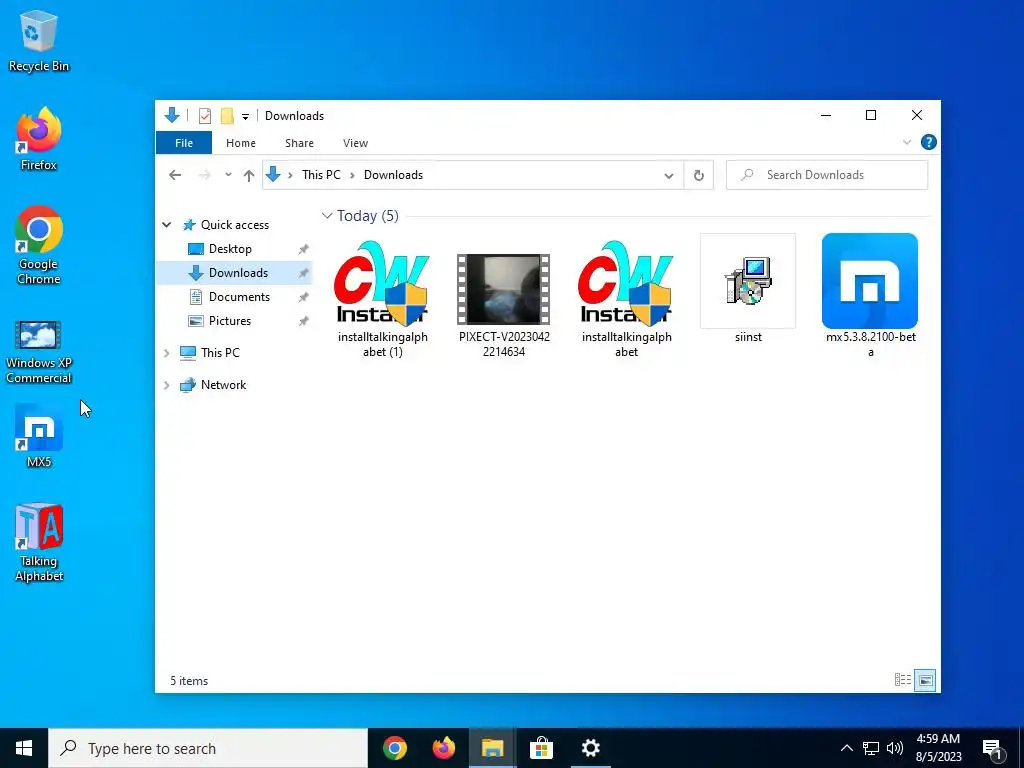Refresh the Downloads folder view
1024x768 pixels.
coord(698,176)
